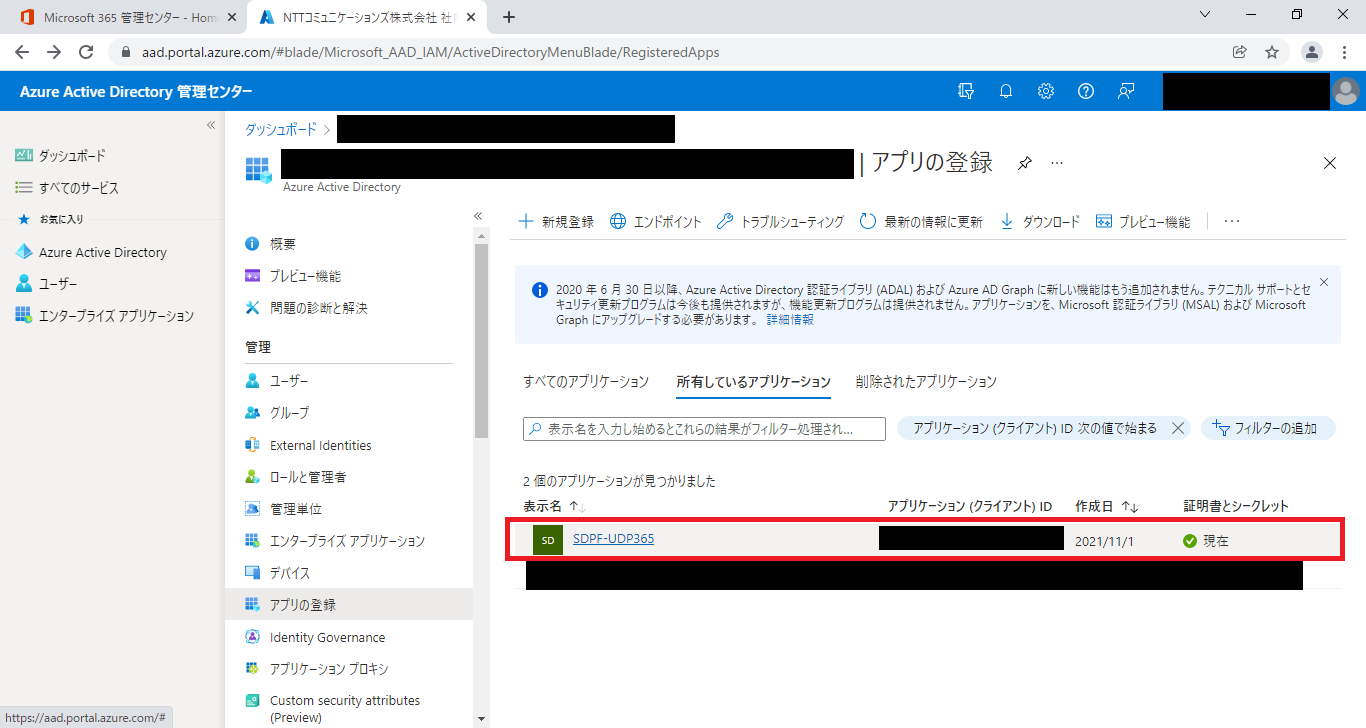1366x728 pixels.
Task: Close the アプリの登録 blade
Action: tap(1330, 163)
